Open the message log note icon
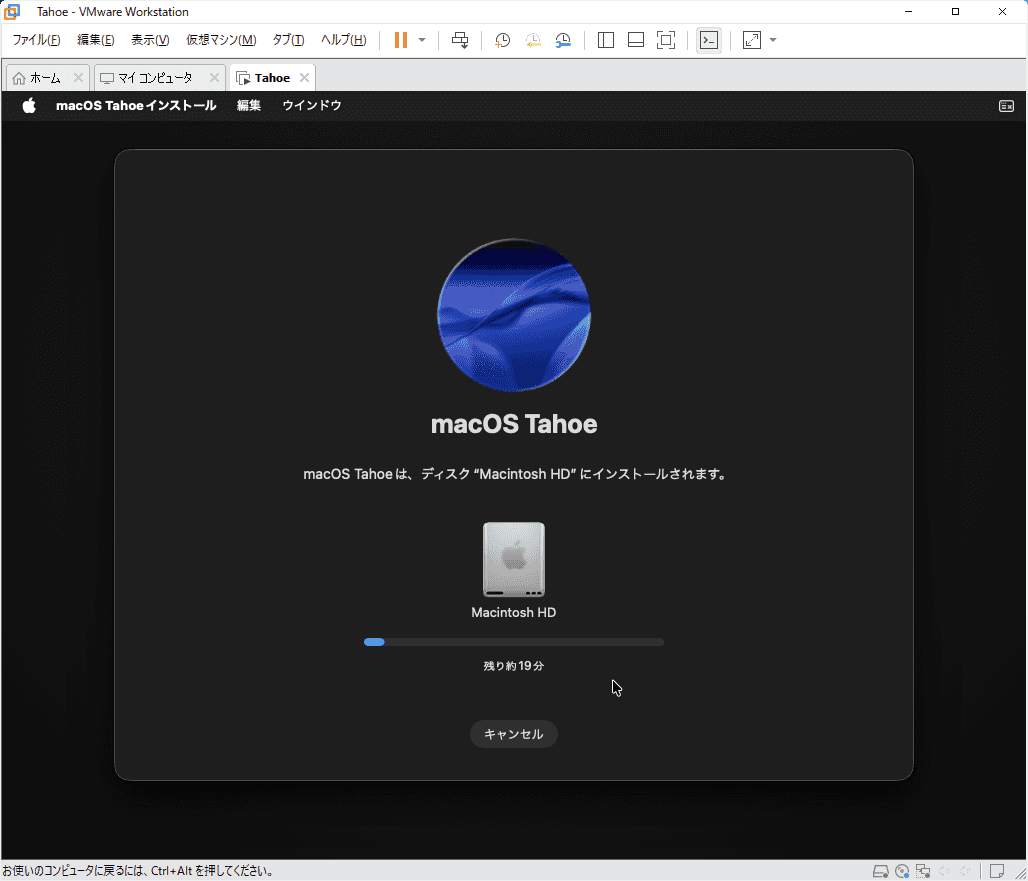Screen dimensions: 1028x881 (997, 870)
